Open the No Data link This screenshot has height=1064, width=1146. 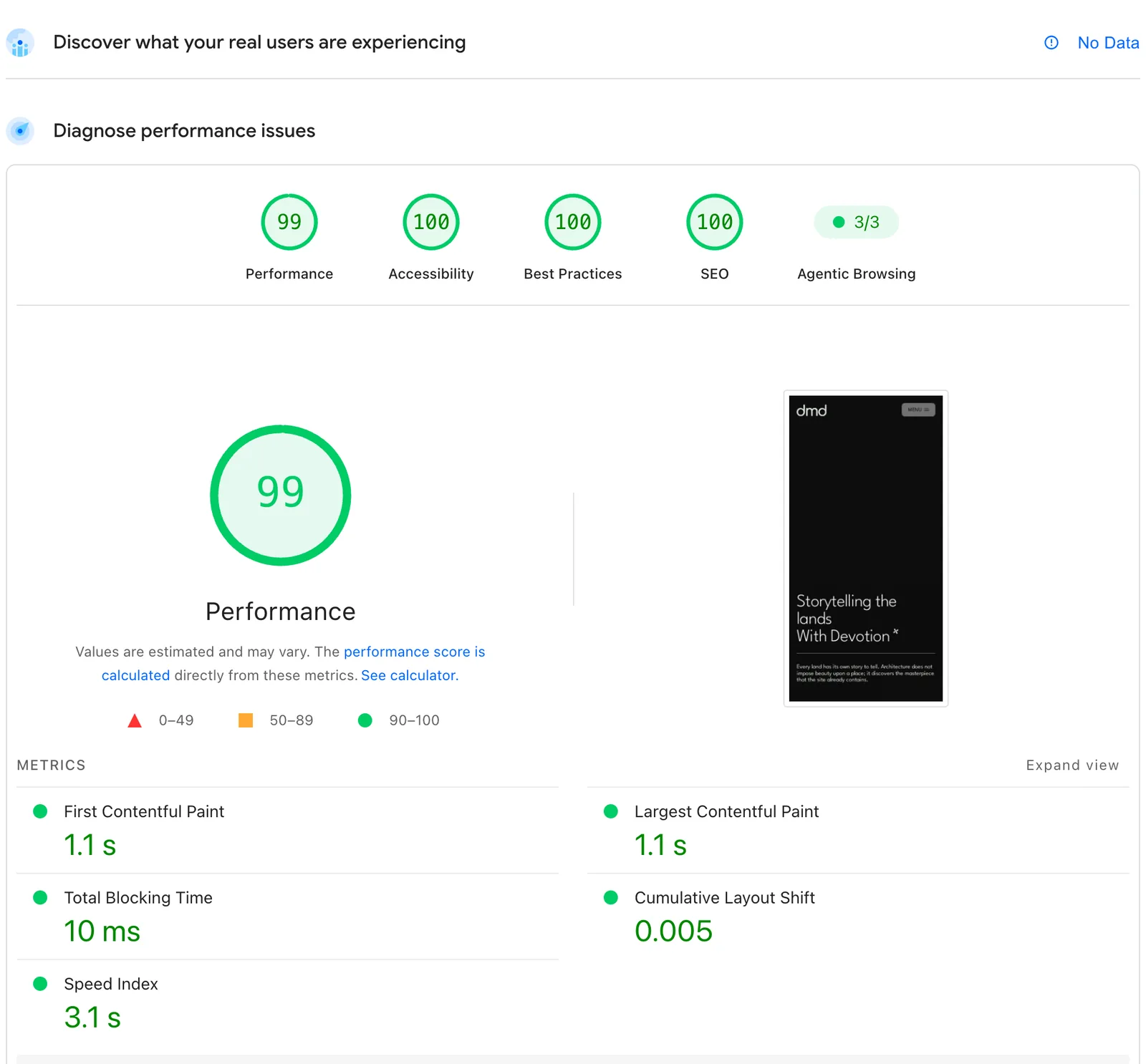1108,43
